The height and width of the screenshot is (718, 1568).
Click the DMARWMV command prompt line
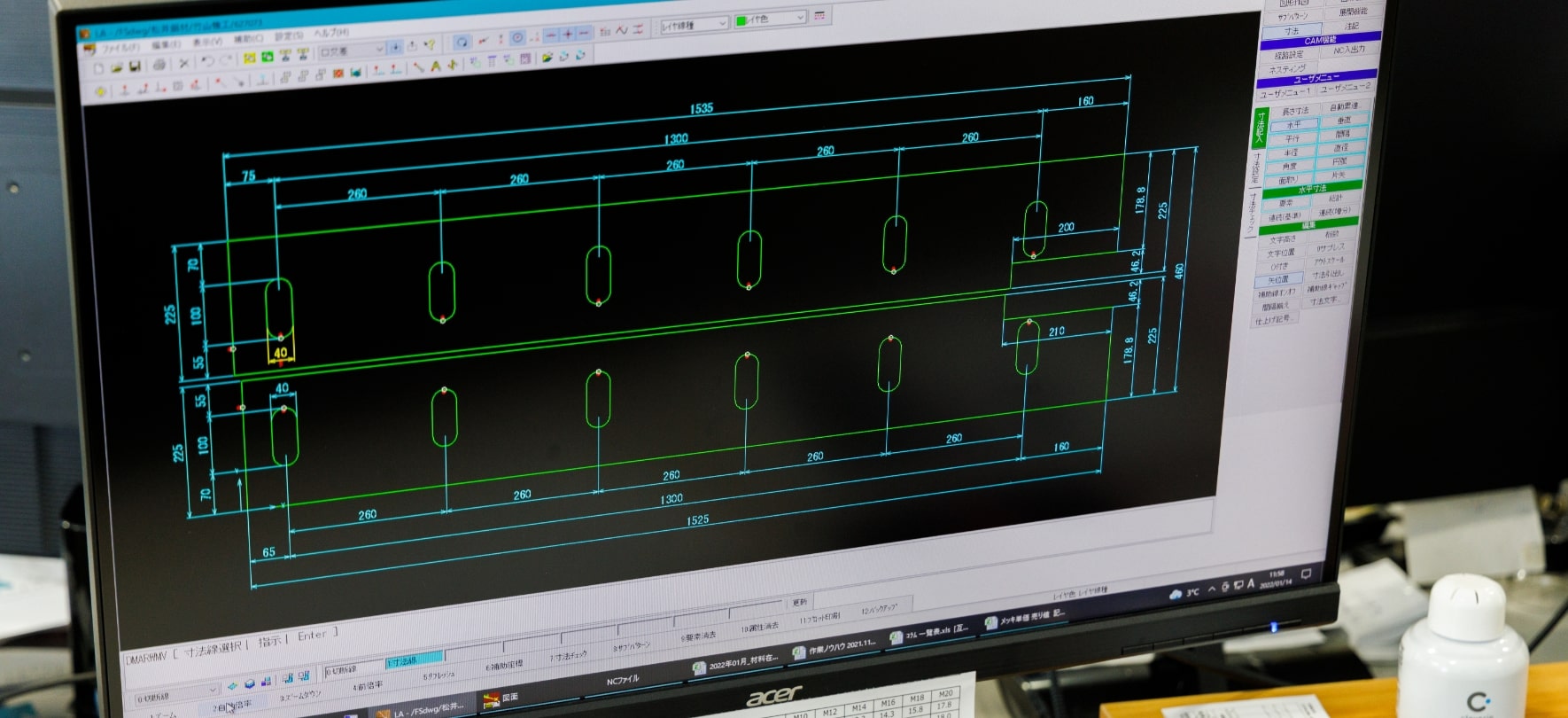click(x=232, y=647)
